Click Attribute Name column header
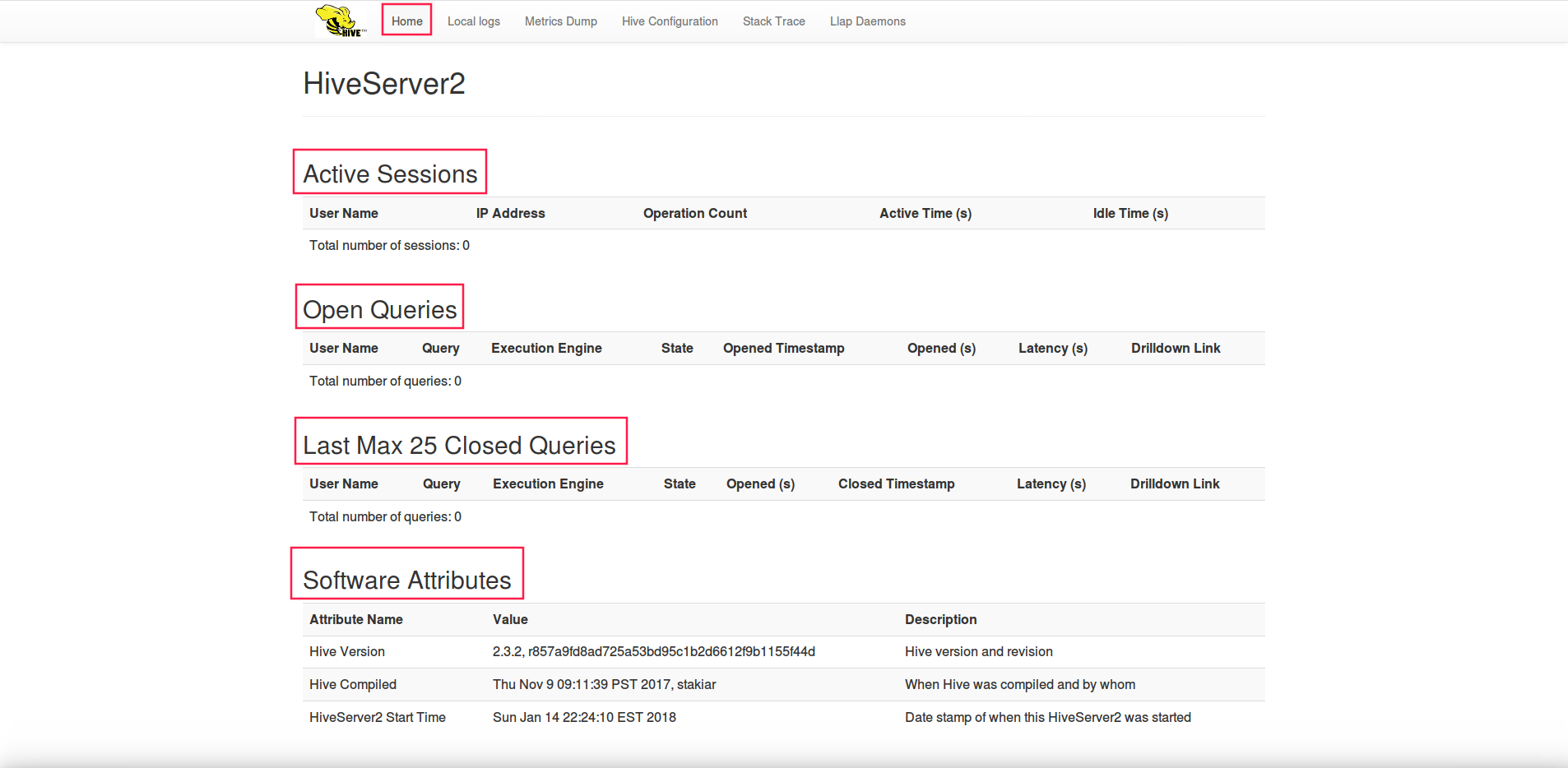Viewport: 1568px width, 768px height. click(356, 619)
